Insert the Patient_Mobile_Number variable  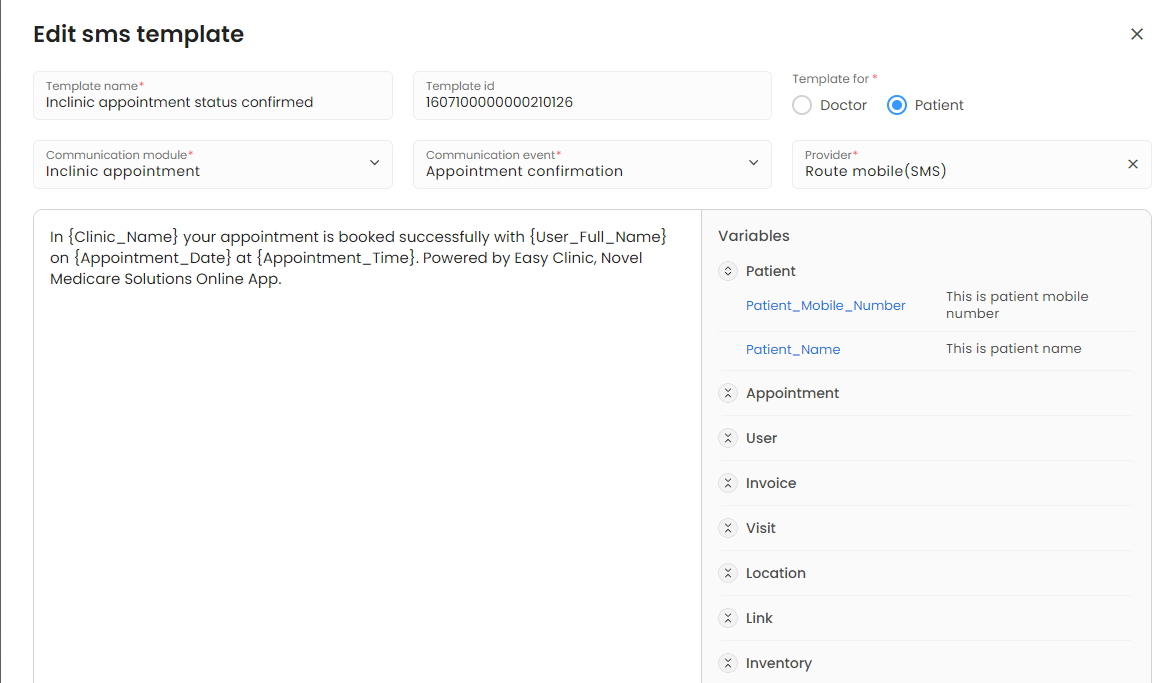[x=825, y=305]
